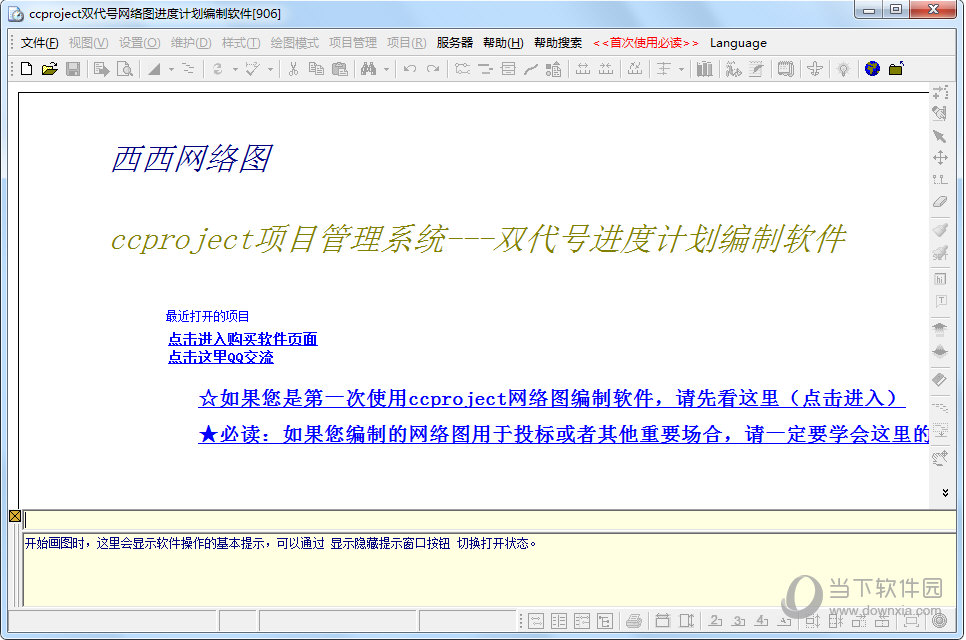Click the number 3 icon in bottom toolbar
This screenshot has height=640, width=966.
[739, 621]
